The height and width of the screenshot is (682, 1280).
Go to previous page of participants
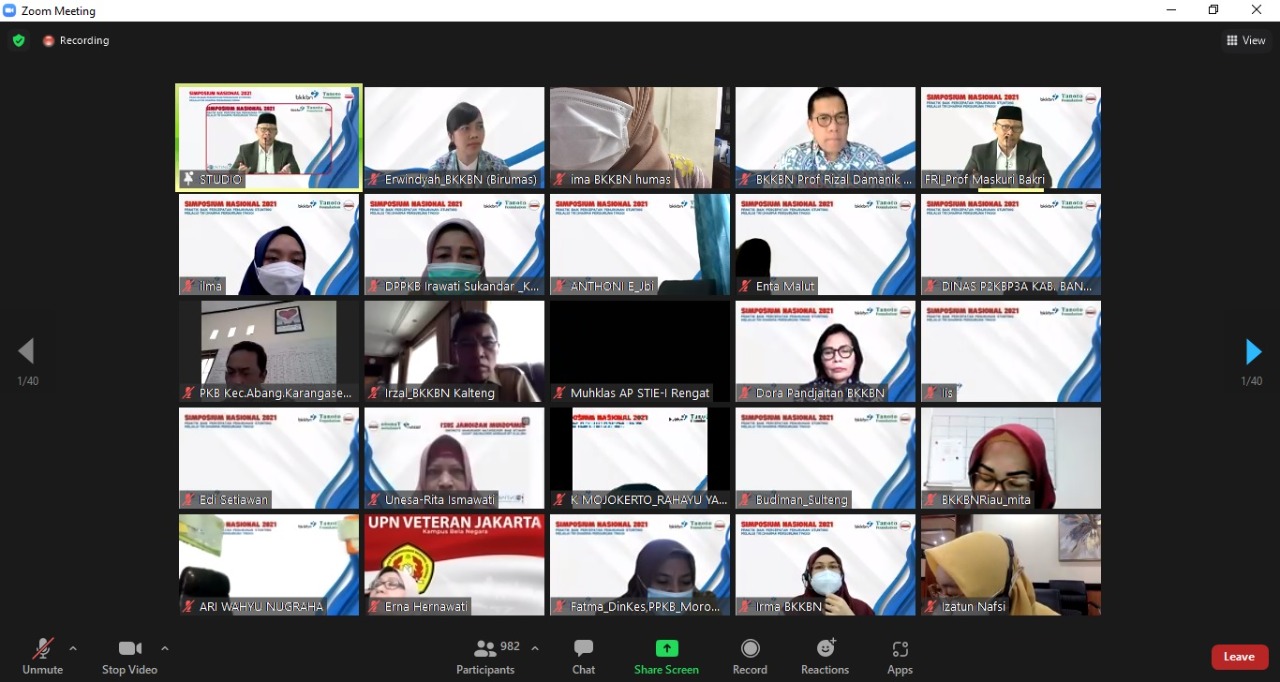(x=26, y=351)
